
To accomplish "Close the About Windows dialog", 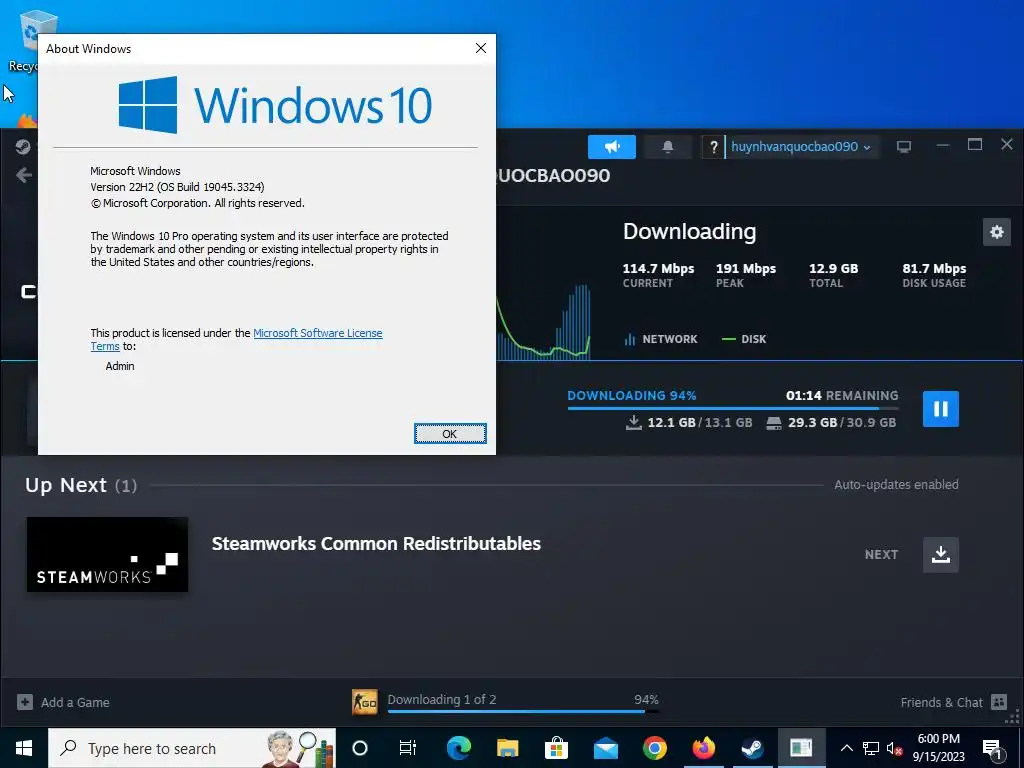I will tap(481, 48).
